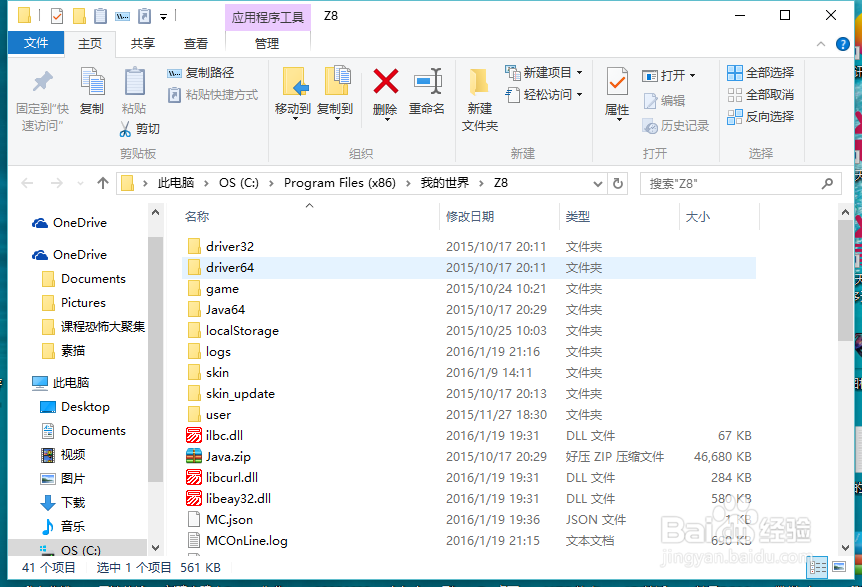Click the Pin to Quick access icon
Image resolution: width=862 pixels, height=587 pixels.
coord(42,82)
